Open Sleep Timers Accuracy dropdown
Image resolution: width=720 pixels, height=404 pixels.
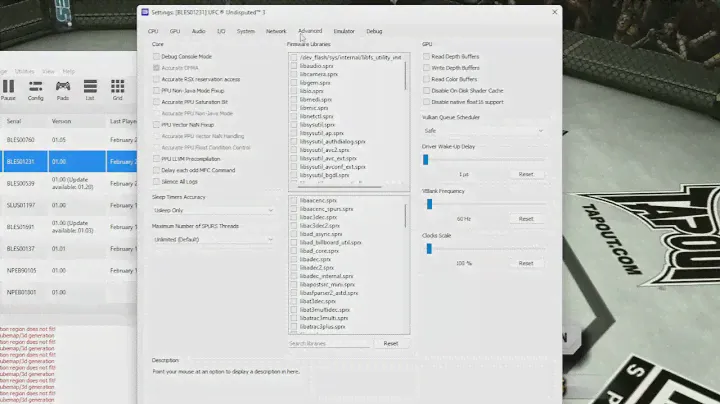coord(213,211)
